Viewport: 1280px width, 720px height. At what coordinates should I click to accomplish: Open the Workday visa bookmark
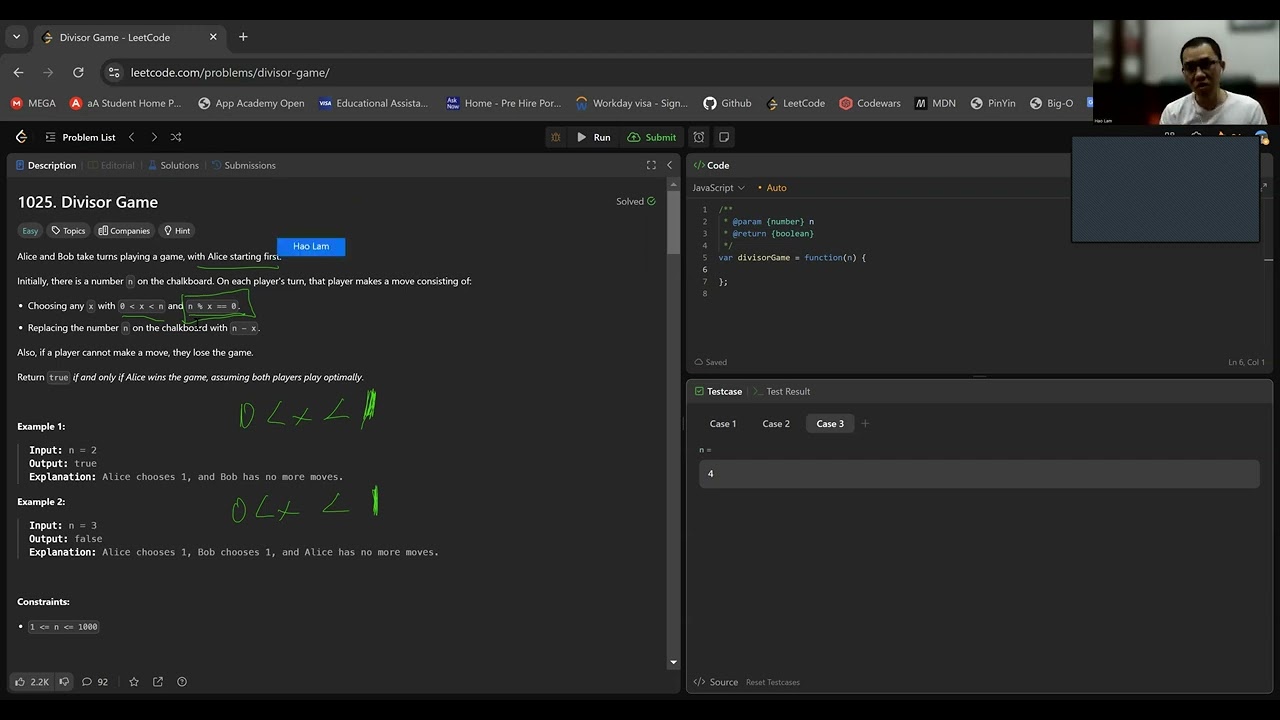coord(632,103)
